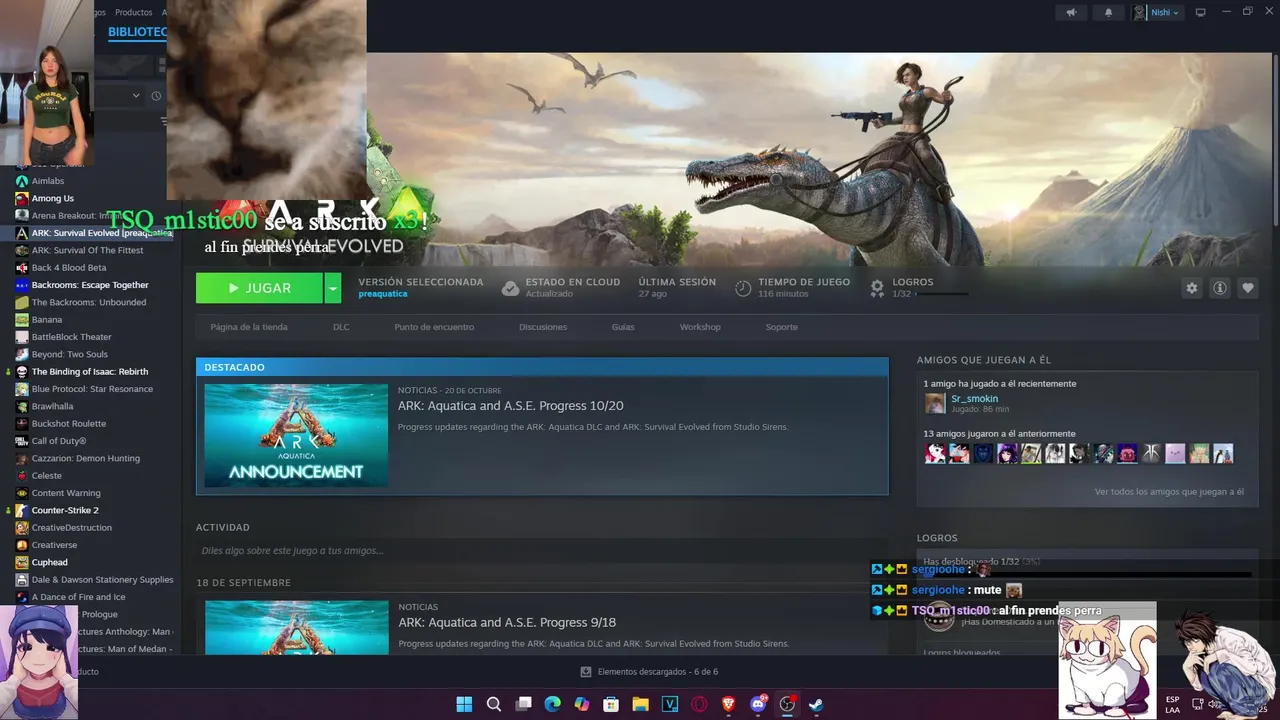Select the Counter-Strike 2 game icon
The height and width of the screenshot is (720, 1280).
click(22, 511)
